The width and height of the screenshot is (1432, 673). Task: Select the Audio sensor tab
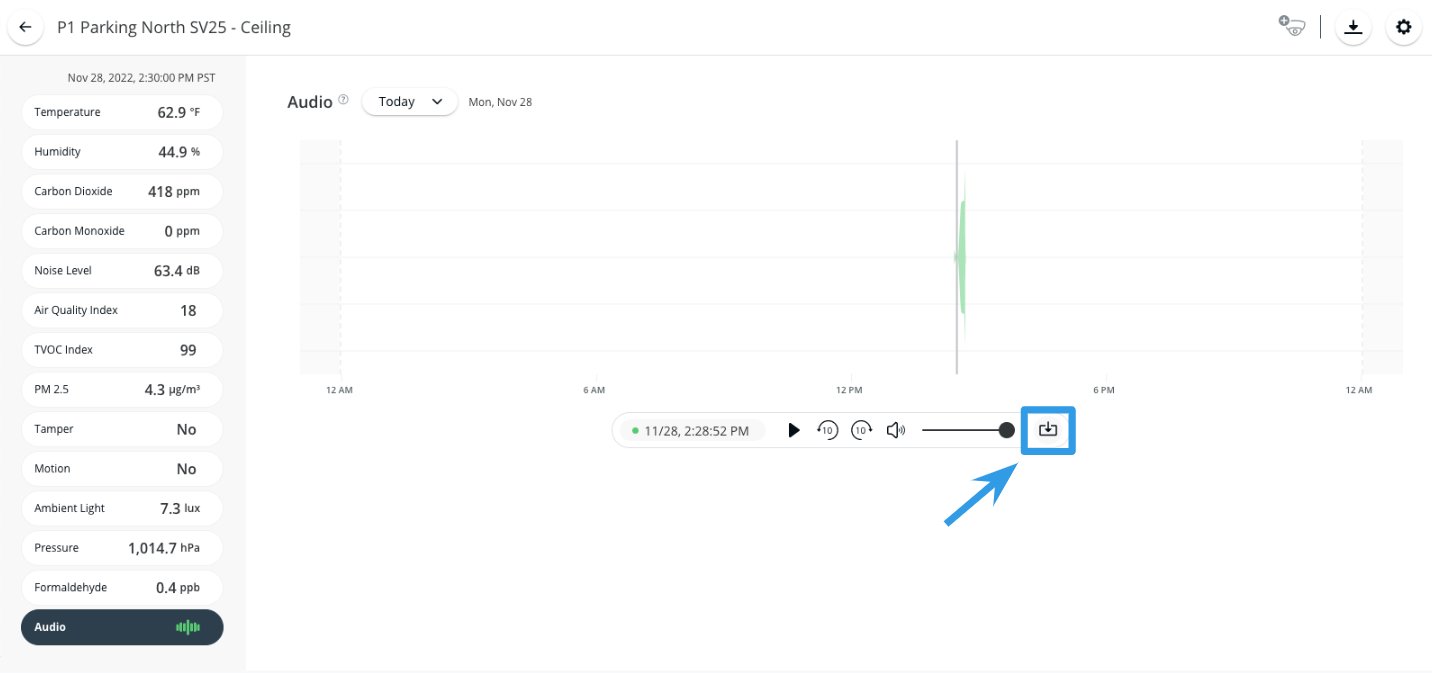(121, 627)
